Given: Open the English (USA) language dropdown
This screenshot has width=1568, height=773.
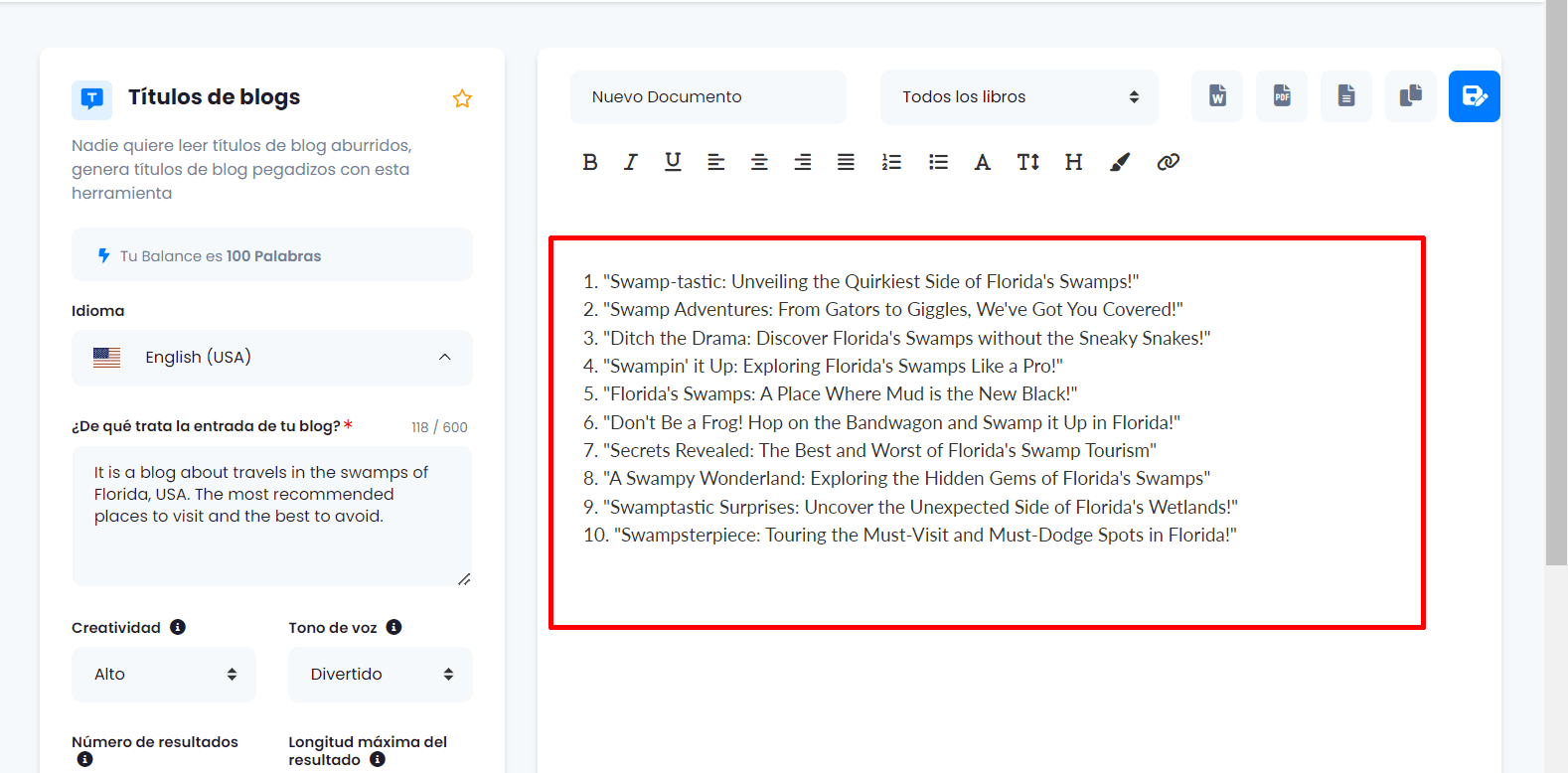Looking at the screenshot, I should pyautogui.click(x=271, y=358).
